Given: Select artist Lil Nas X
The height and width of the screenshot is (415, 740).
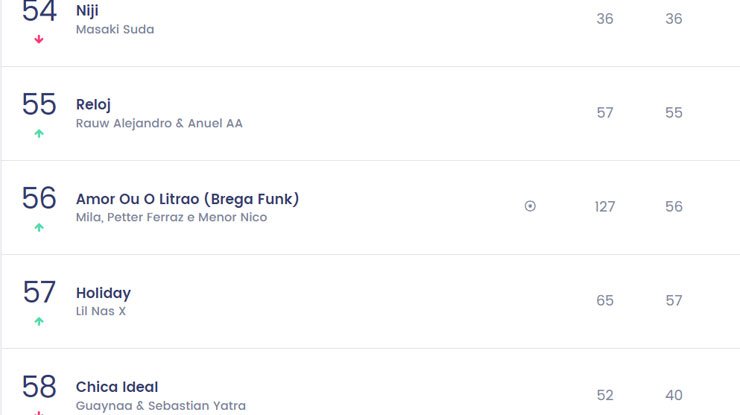Looking at the screenshot, I should [101, 311].
